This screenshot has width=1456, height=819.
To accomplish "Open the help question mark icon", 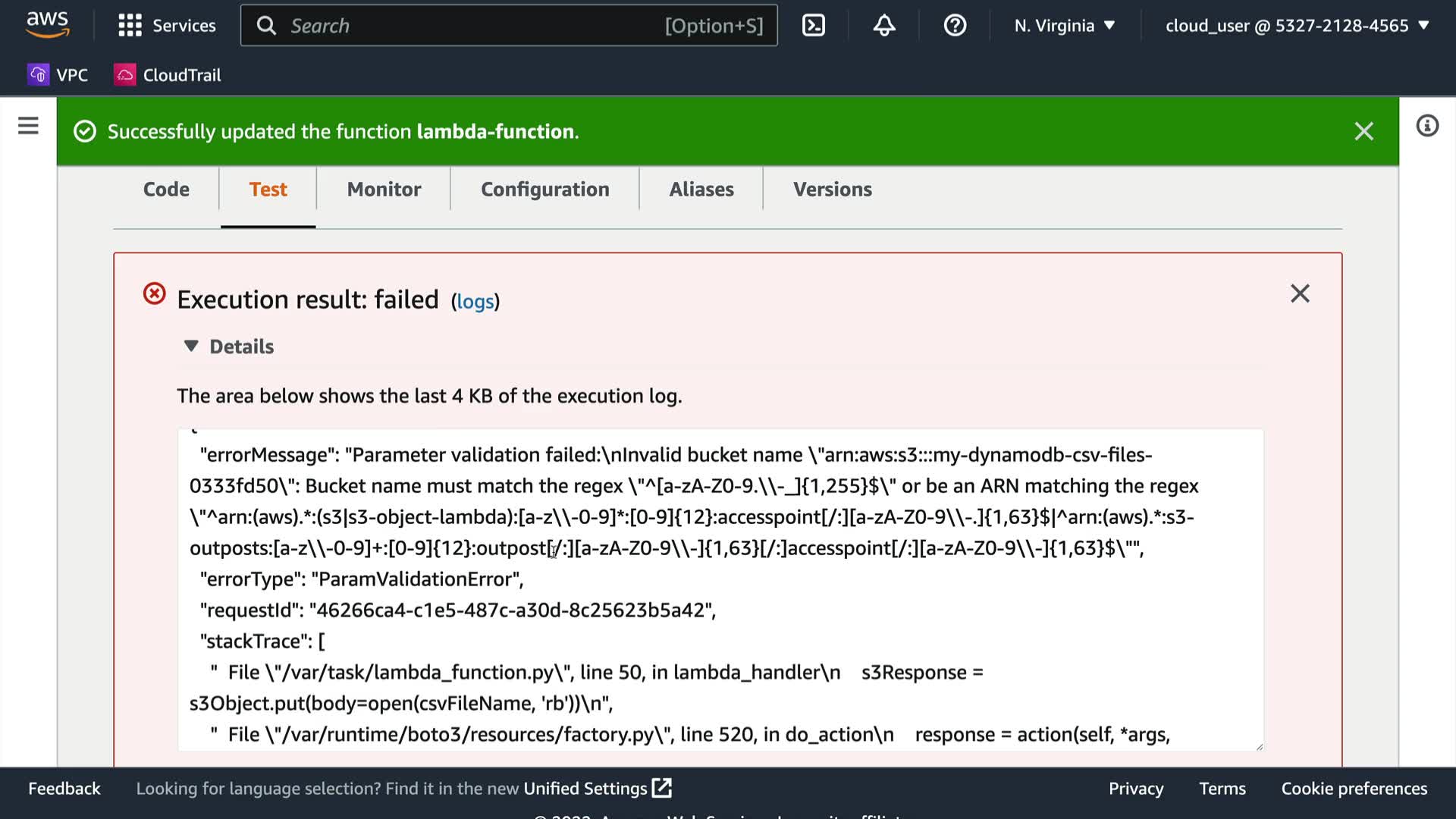I will click(954, 26).
